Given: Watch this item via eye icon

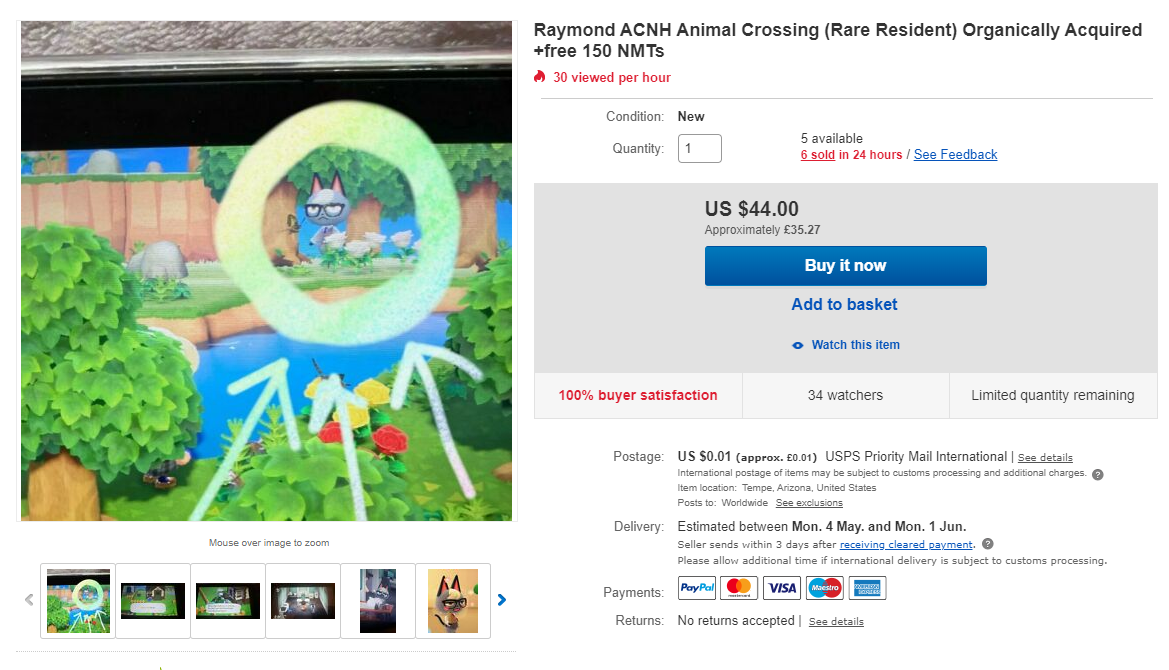Looking at the screenshot, I should click(x=798, y=345).
